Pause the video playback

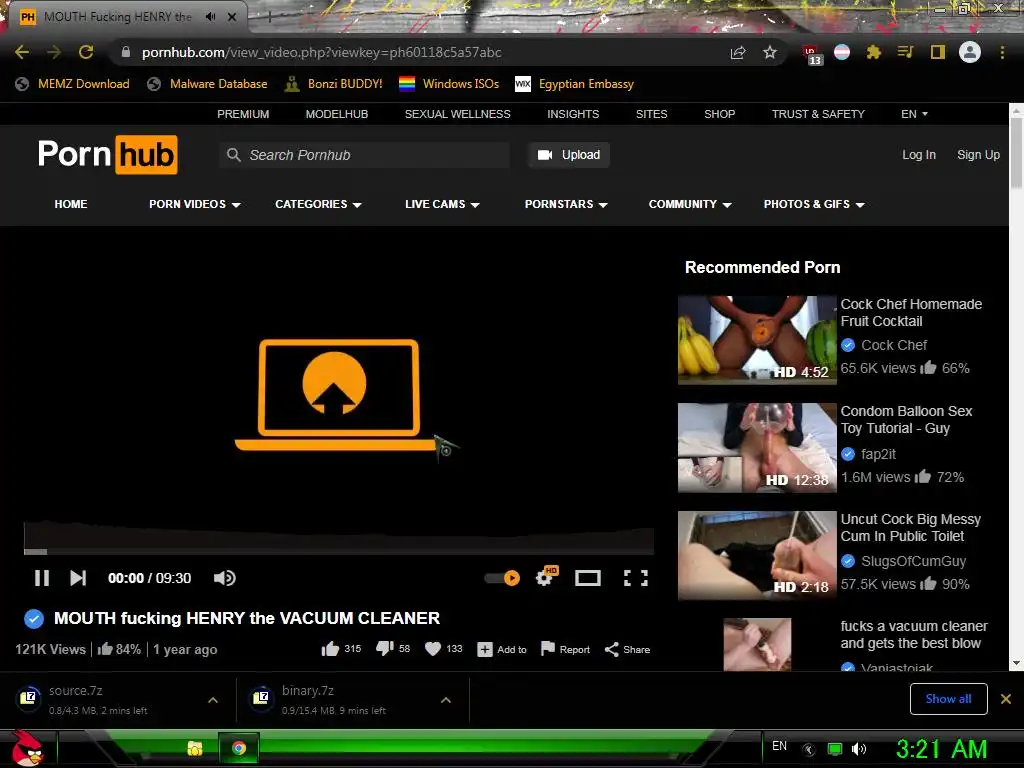tap(42, 578)
